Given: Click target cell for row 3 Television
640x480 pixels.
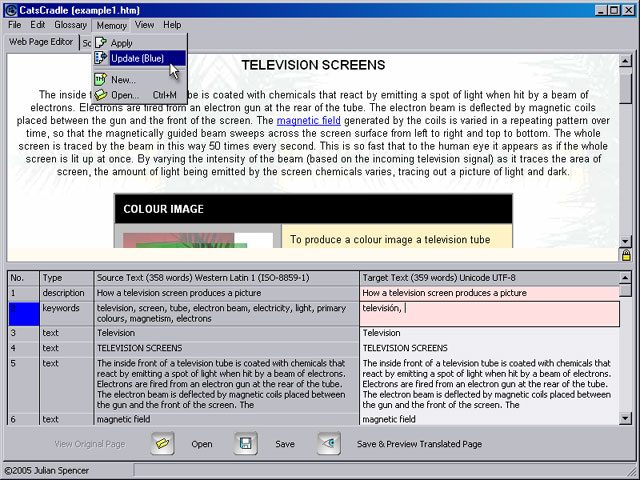Looking at the screenshot, I should pyautogui.click(x=489, y=333).
